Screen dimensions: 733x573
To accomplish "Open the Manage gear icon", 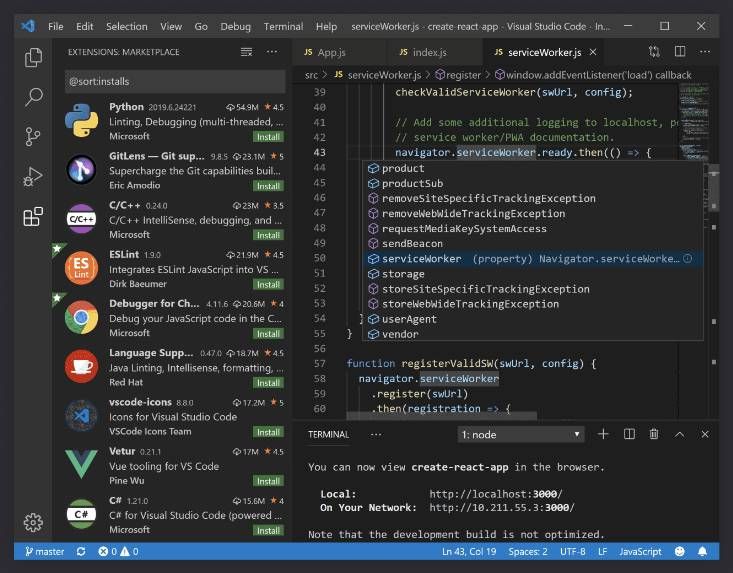I will click(33, 522).
